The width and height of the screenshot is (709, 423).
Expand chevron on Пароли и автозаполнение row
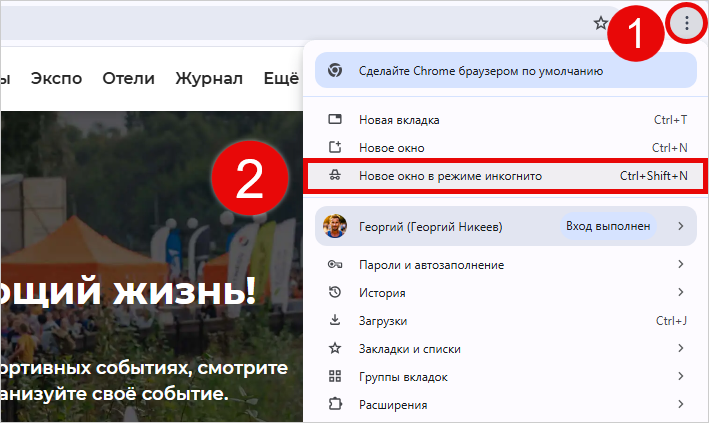click(x=681, y=264)
